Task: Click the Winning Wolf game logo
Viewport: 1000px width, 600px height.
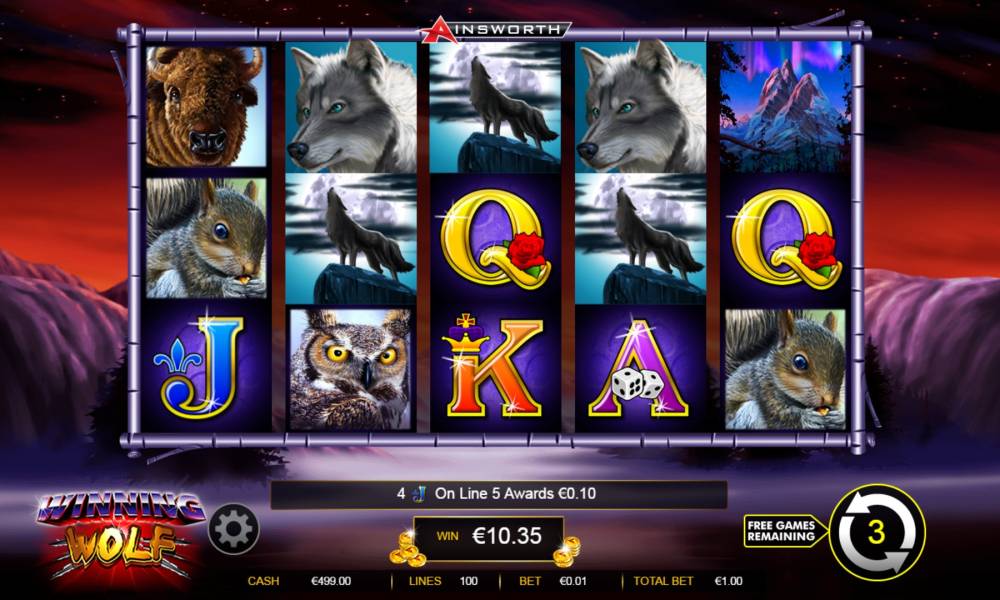Action: (121, 533)
